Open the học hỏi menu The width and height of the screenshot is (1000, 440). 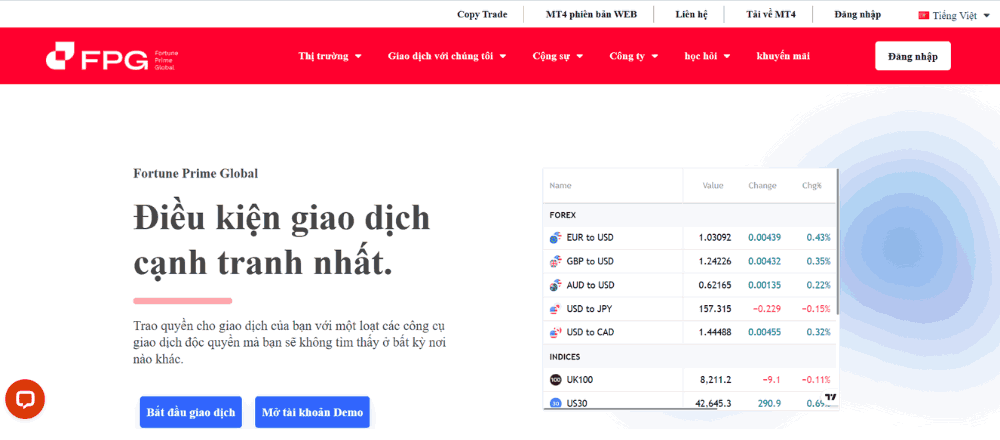coord(707,56)
